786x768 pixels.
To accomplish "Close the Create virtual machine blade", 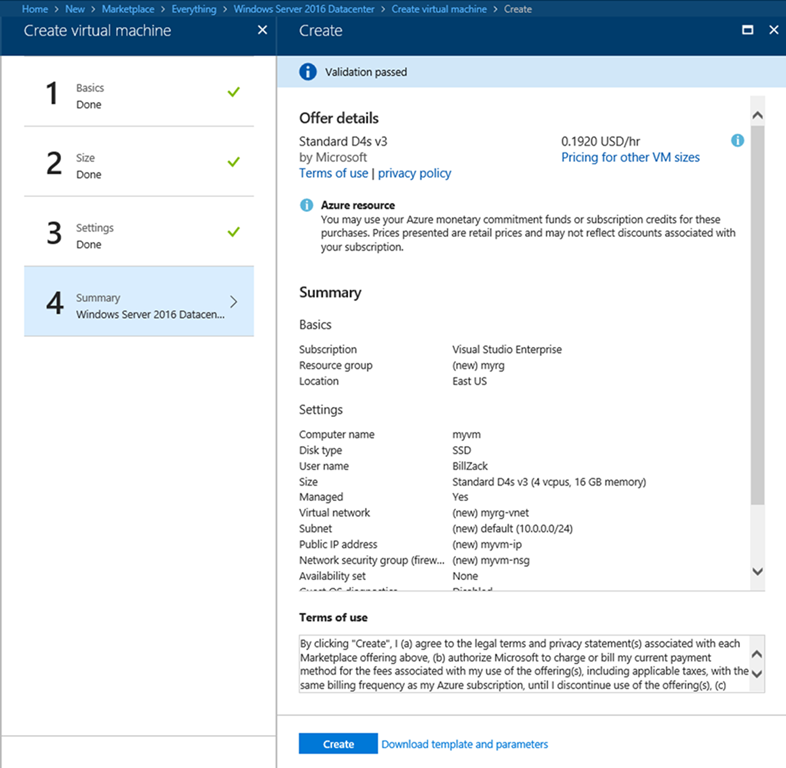I will [x=262, y=30].
